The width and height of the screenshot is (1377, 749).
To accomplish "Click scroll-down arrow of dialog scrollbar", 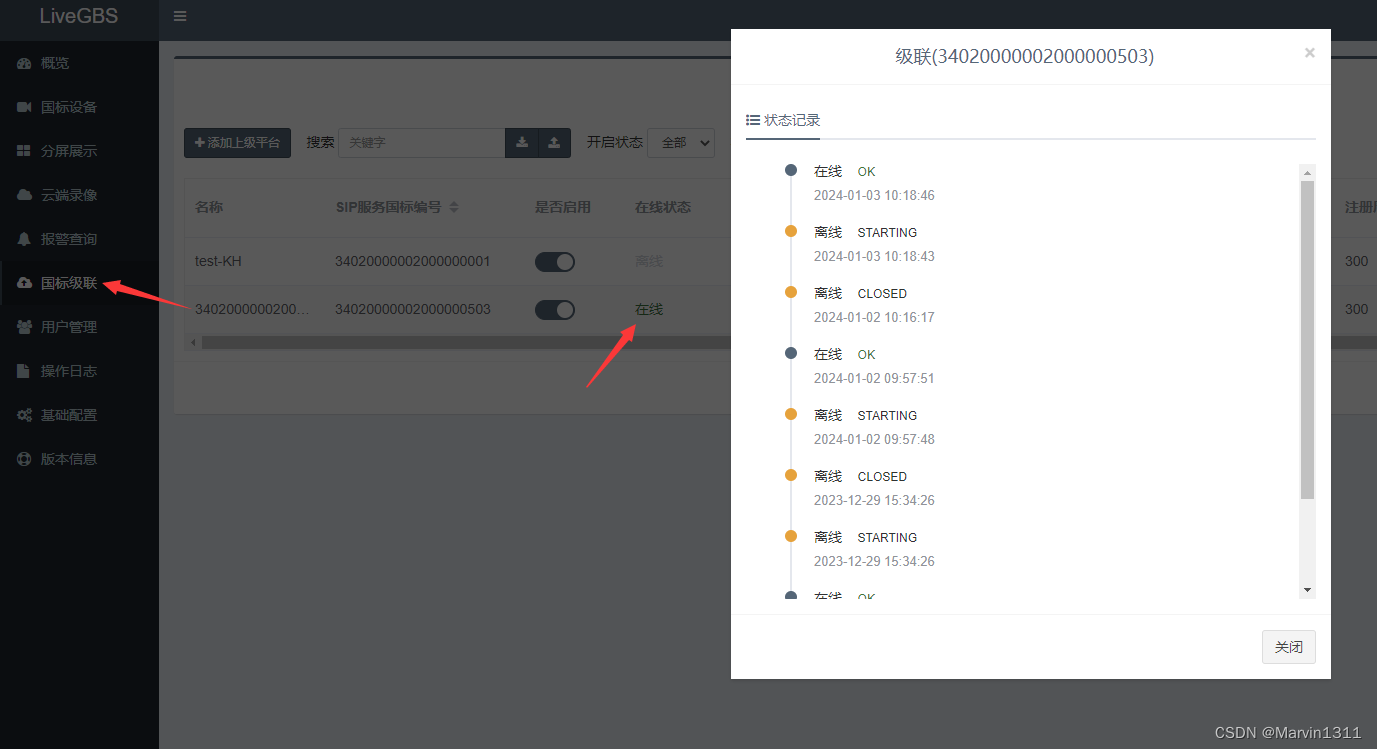I will pyautogui.click(x=1307, y=590).
